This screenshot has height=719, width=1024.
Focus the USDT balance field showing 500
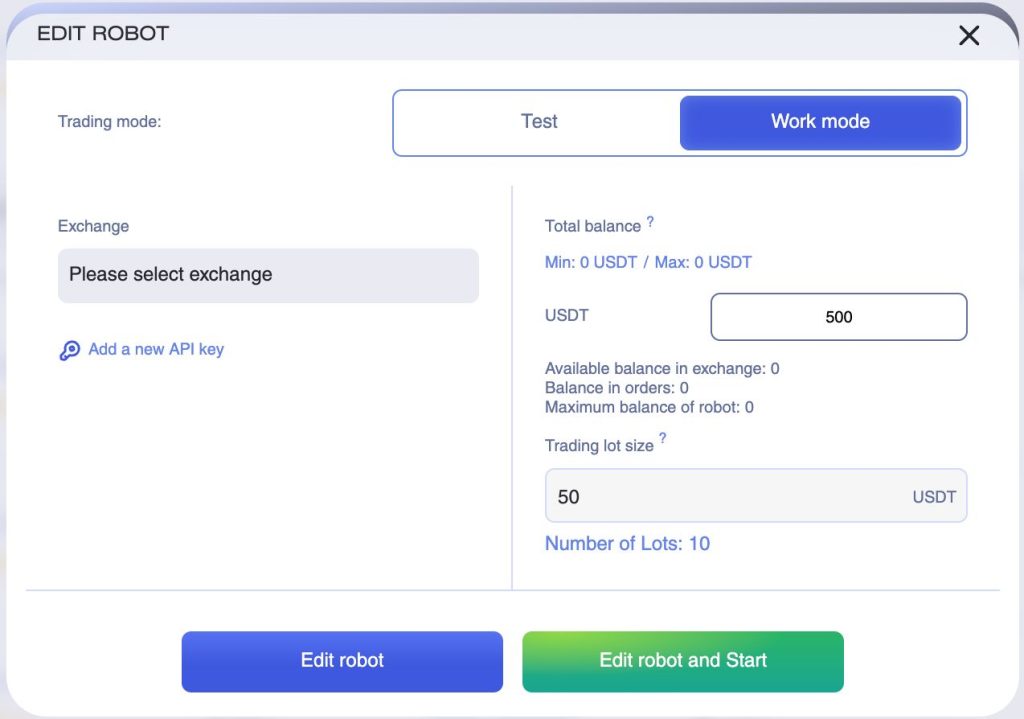pos(838,317)
